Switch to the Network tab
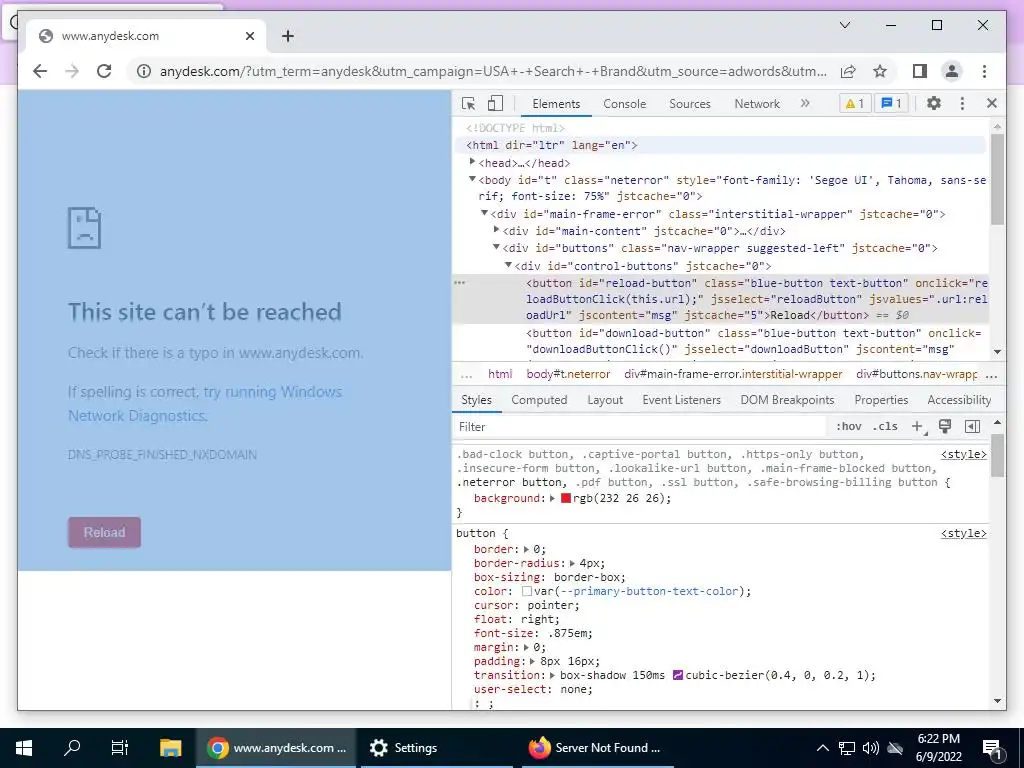The height and width of the screenshot is (768, 1024). click(x=757, y=104)
